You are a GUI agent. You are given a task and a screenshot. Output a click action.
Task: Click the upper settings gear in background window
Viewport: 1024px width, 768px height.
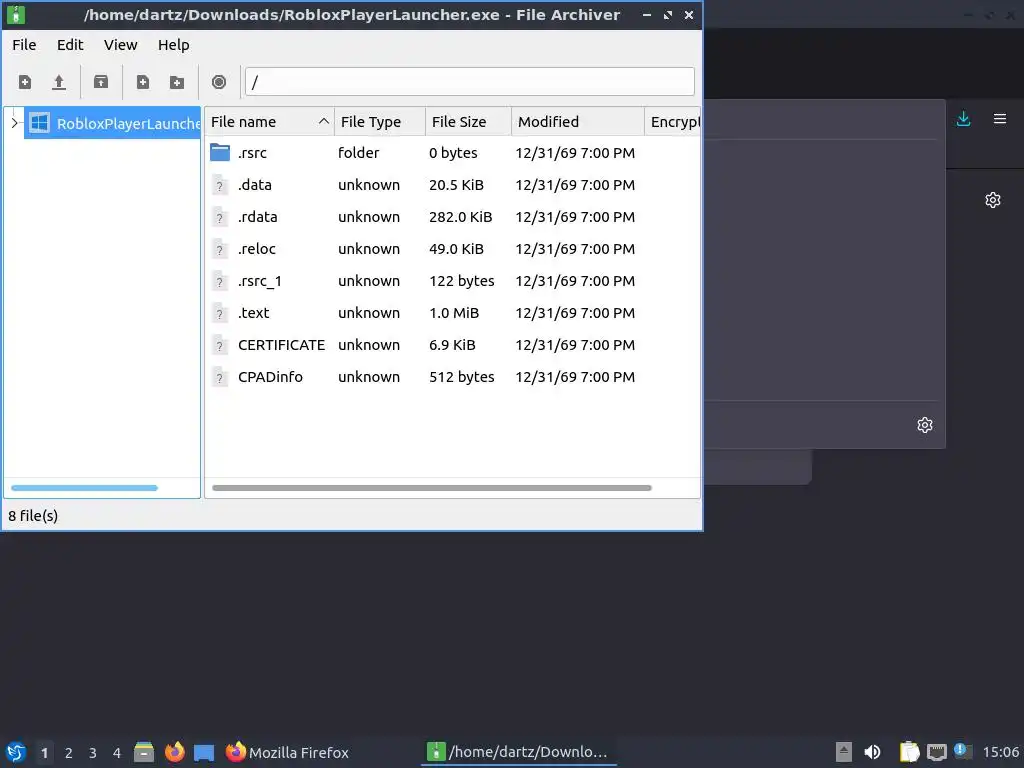pos(993,200)
